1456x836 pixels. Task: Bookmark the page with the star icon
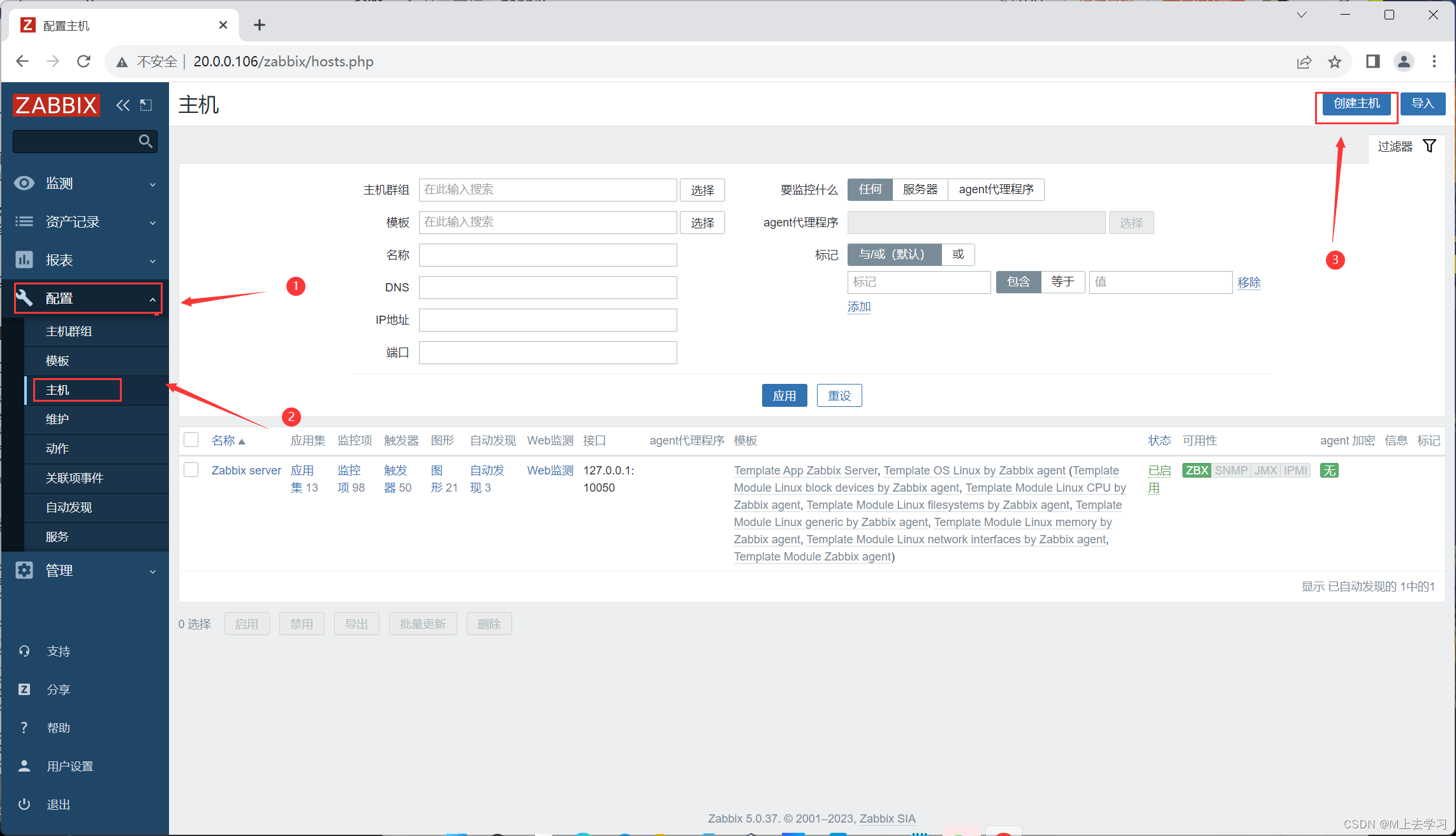pos(1334,62)
